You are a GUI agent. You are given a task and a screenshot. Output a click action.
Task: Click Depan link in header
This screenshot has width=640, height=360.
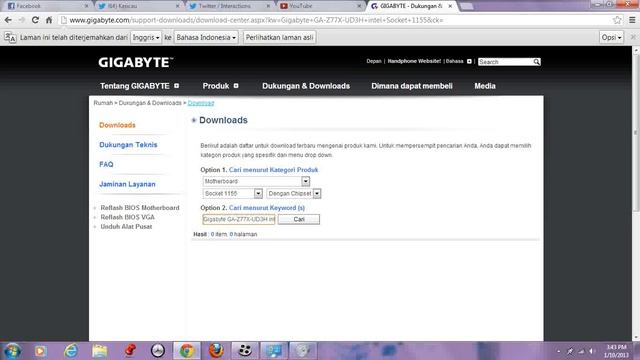click(374, 61)
